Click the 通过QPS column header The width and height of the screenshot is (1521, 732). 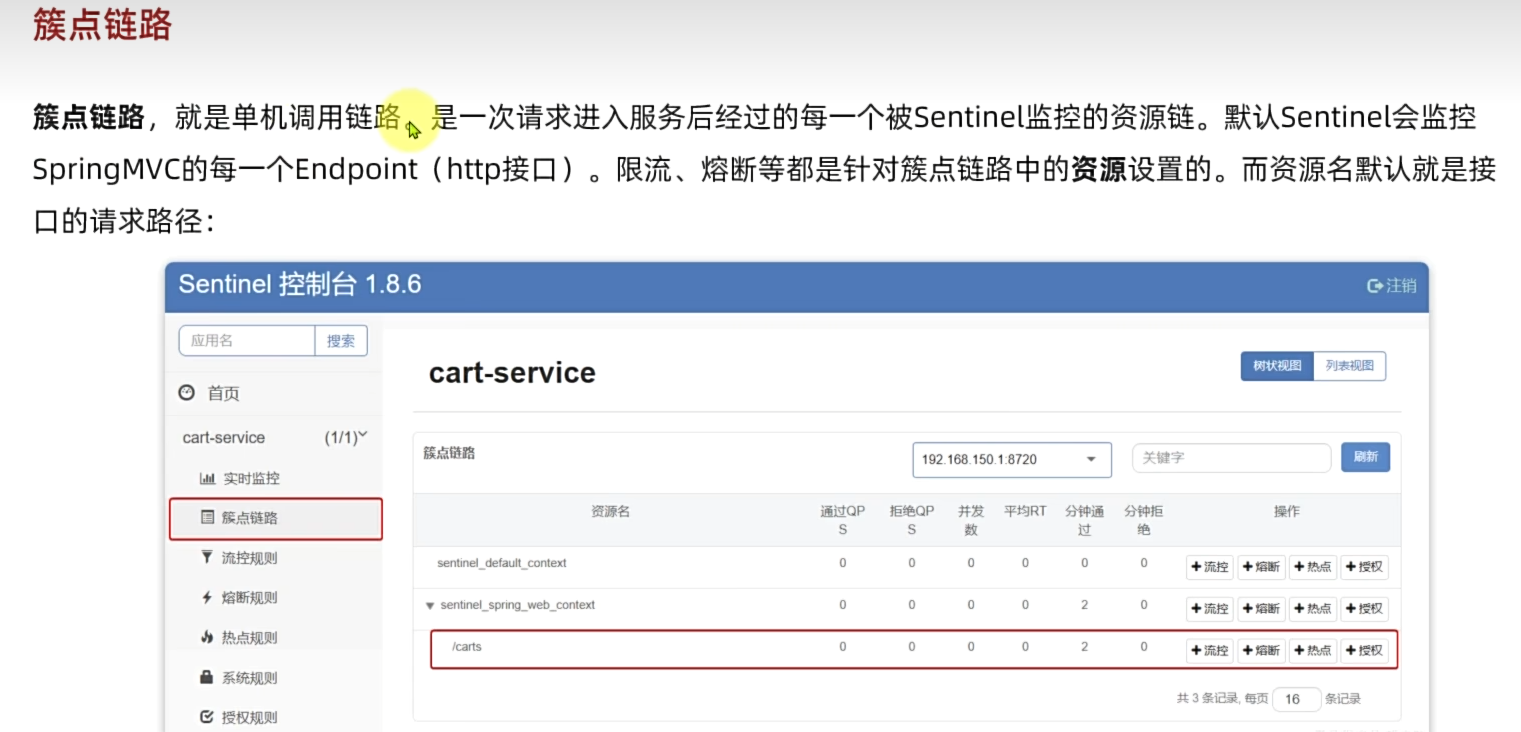tap(843, 520)
